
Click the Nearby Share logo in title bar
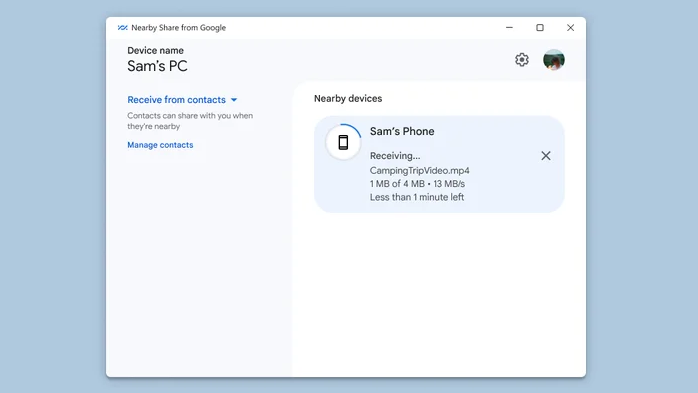coord(122,28)
